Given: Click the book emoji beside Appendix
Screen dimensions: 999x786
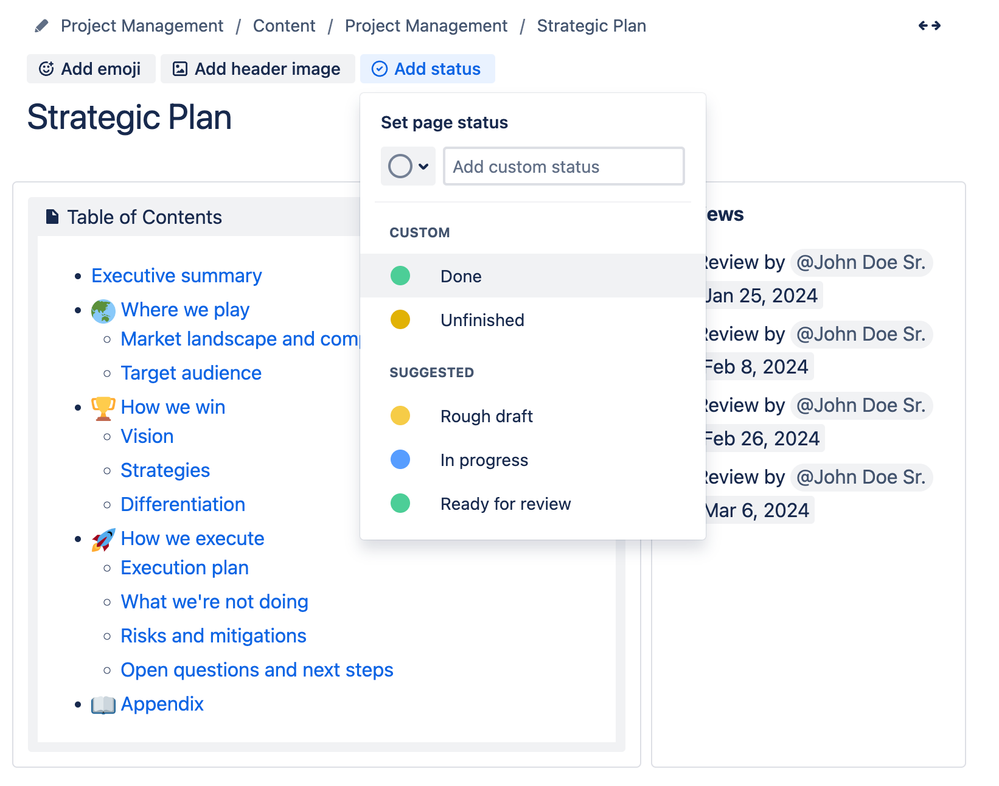Looking at the screenshot, I should click(103, 705).
